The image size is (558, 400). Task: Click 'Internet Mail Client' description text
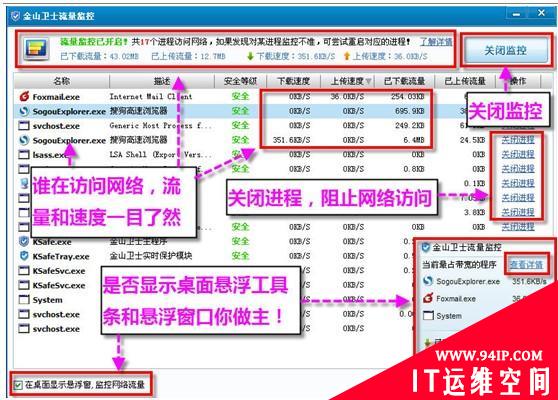click(151, 96)
